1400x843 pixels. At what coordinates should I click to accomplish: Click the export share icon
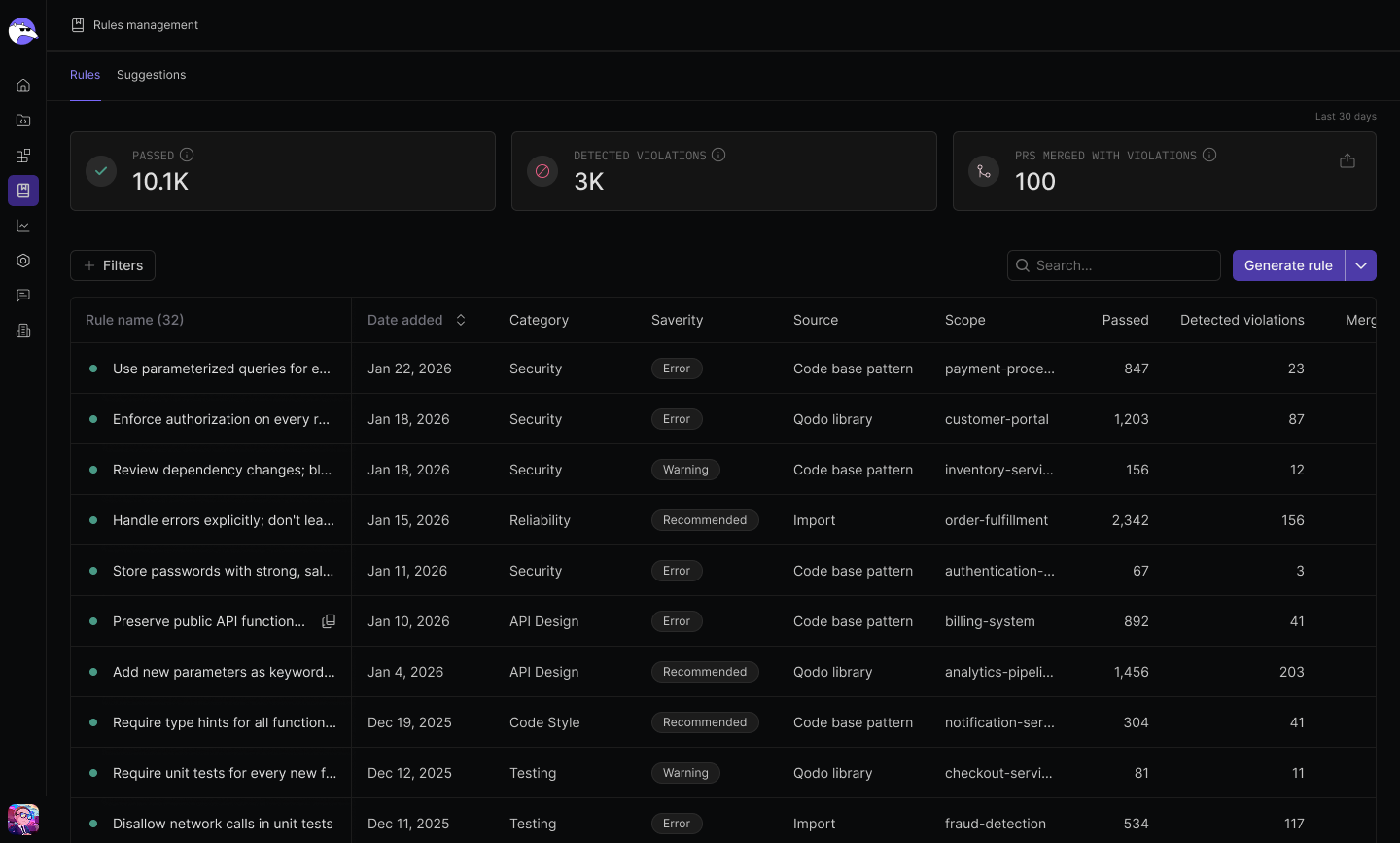point(1347,161)
